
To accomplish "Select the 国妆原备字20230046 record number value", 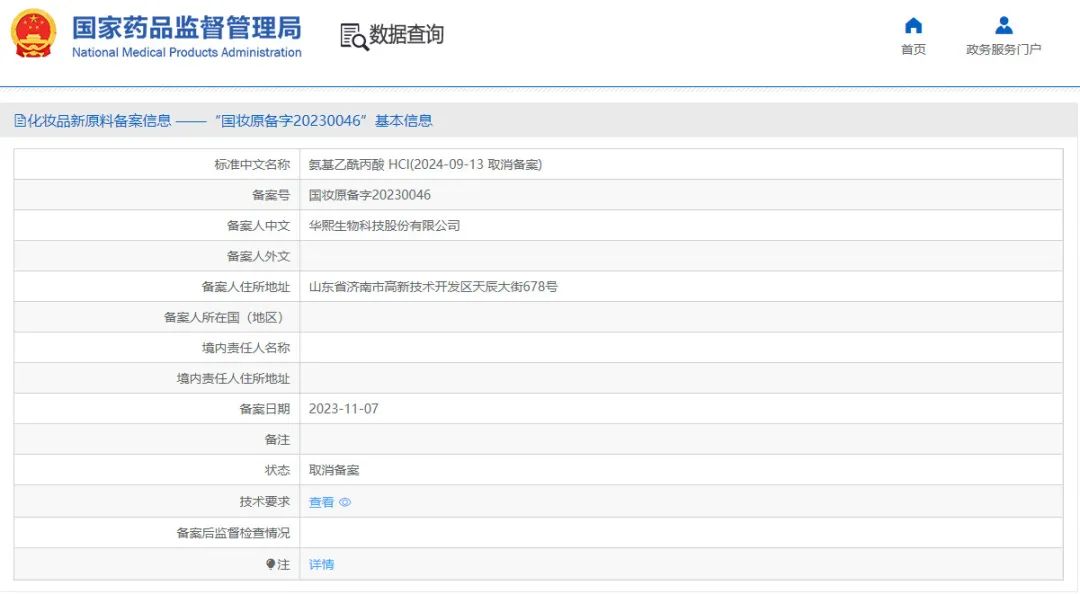I will 370,195.
